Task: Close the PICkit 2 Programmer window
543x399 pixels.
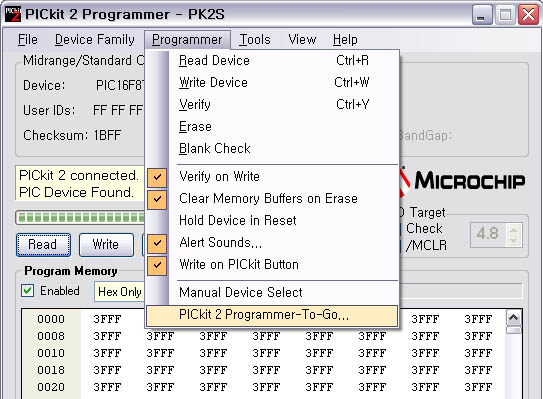Action: 528,15
